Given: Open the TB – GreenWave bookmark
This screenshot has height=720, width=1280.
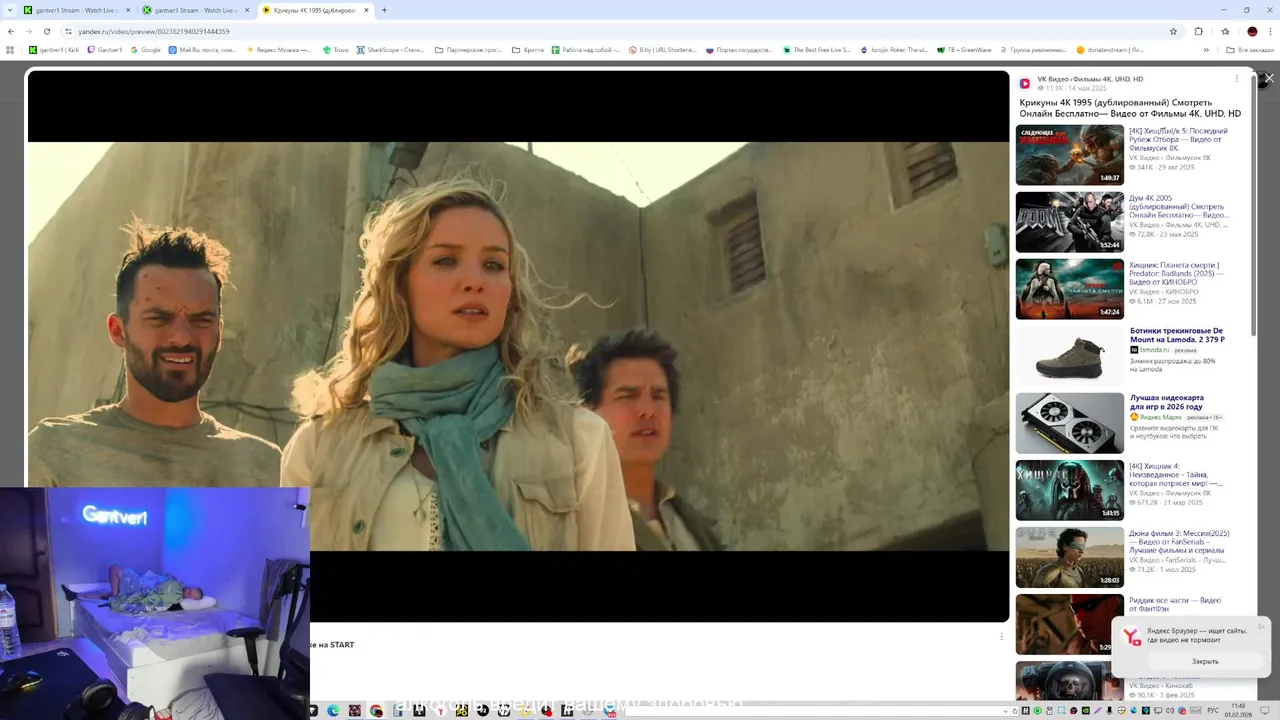Looking at the screenshot, I should coord(963,49).
